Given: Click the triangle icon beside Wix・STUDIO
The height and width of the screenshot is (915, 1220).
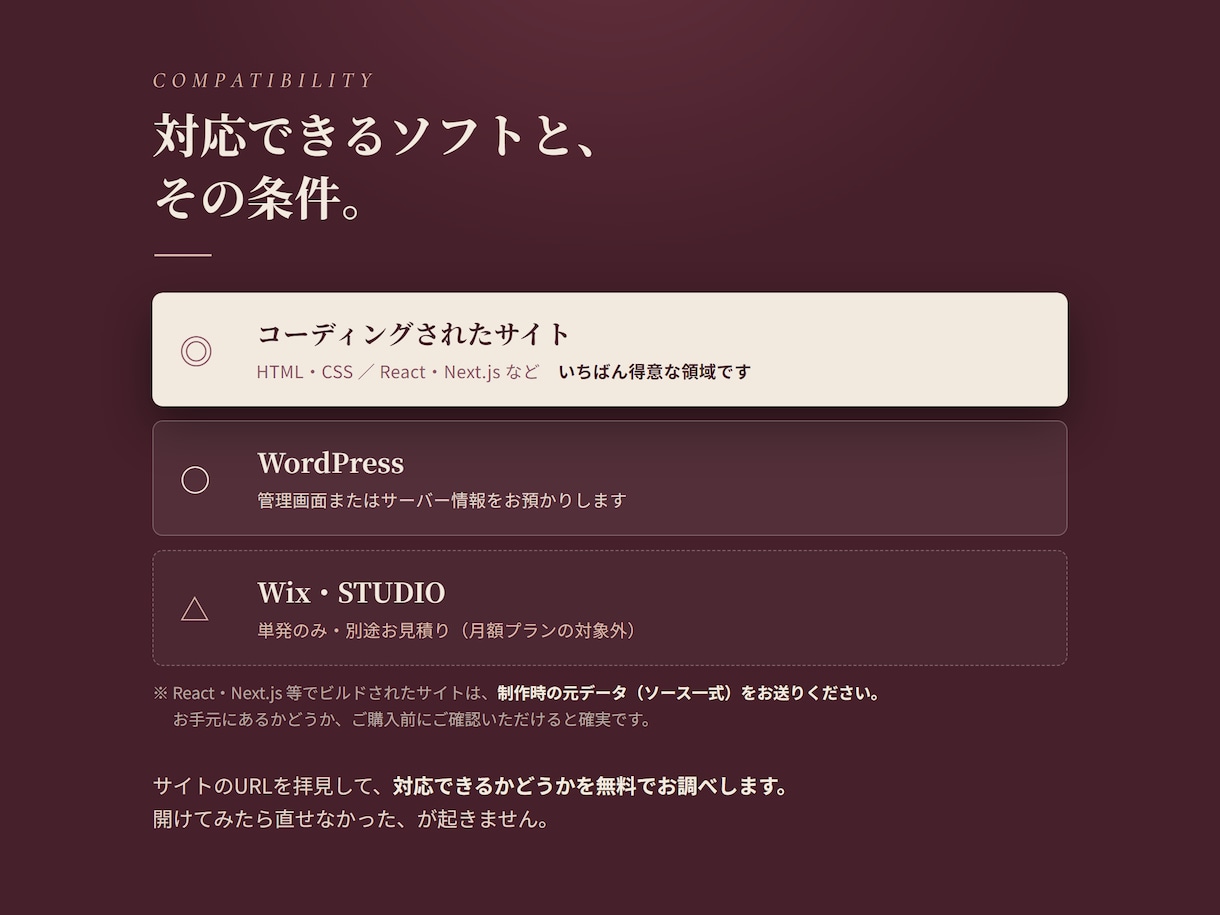Looking at the screenshot, I should [x=195, y=608].
